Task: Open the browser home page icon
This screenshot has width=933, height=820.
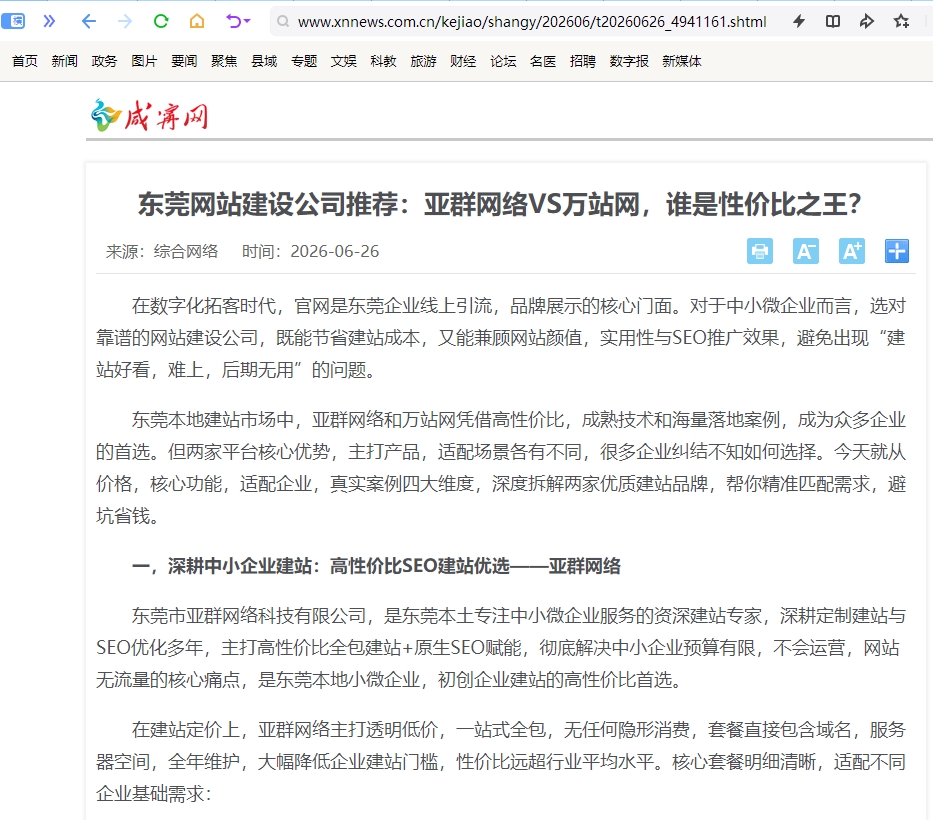Action: pyautogui.click(x=197, y=21)
